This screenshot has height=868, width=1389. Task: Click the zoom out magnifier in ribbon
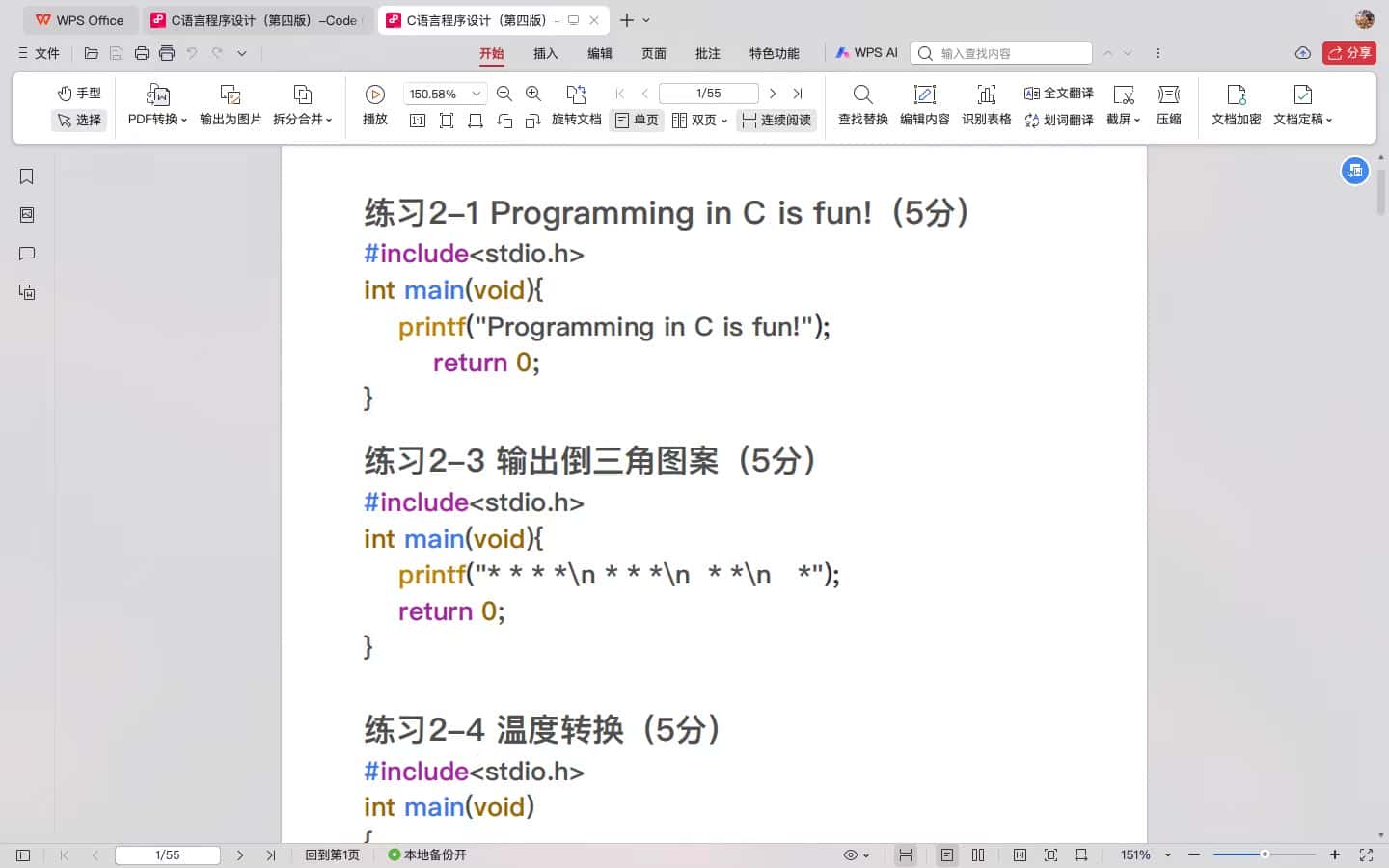click(x=504, y=94)
